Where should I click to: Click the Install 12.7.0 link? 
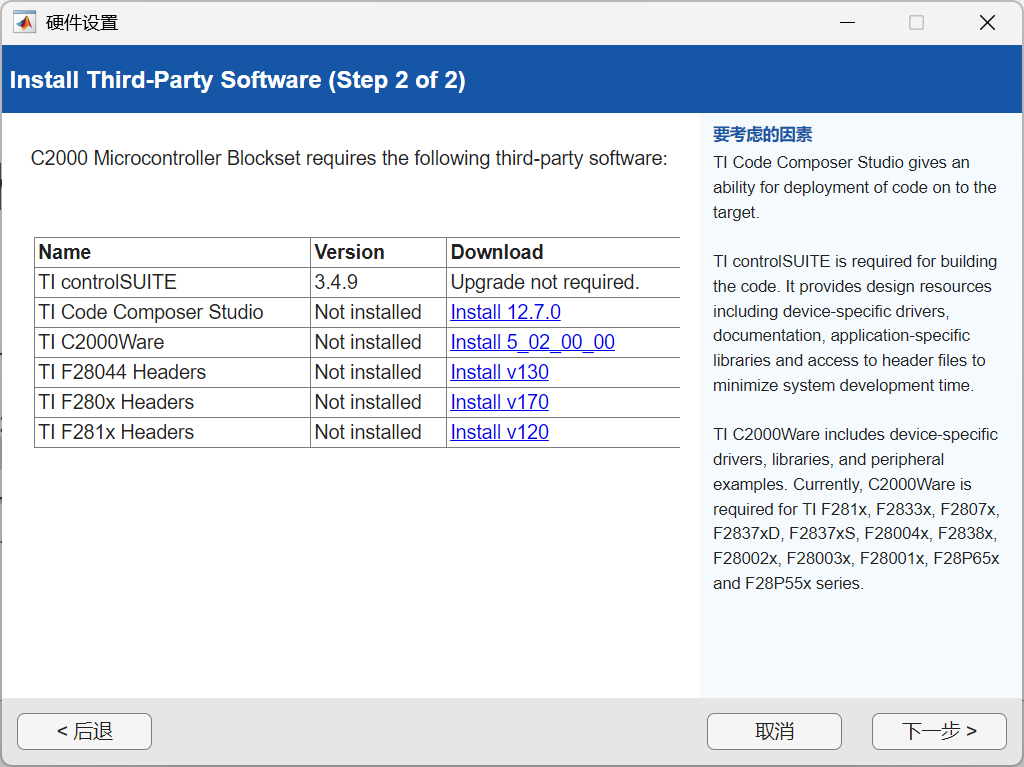tap(505, 312)
